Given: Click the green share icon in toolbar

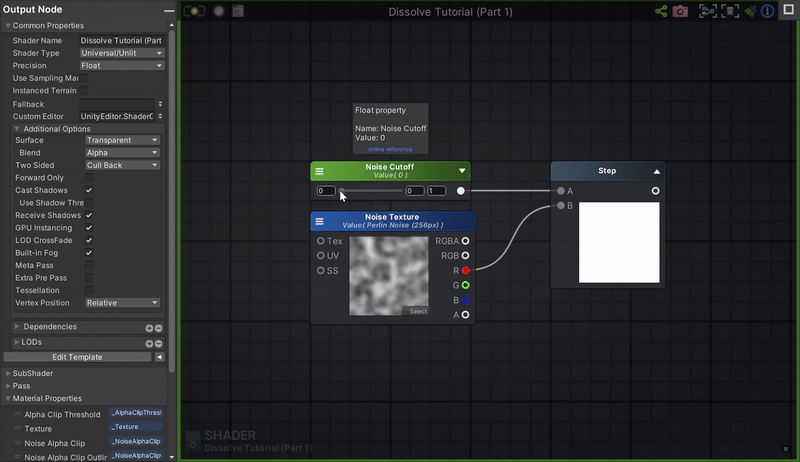Looking at the screenshot, I should pos(661,11).
